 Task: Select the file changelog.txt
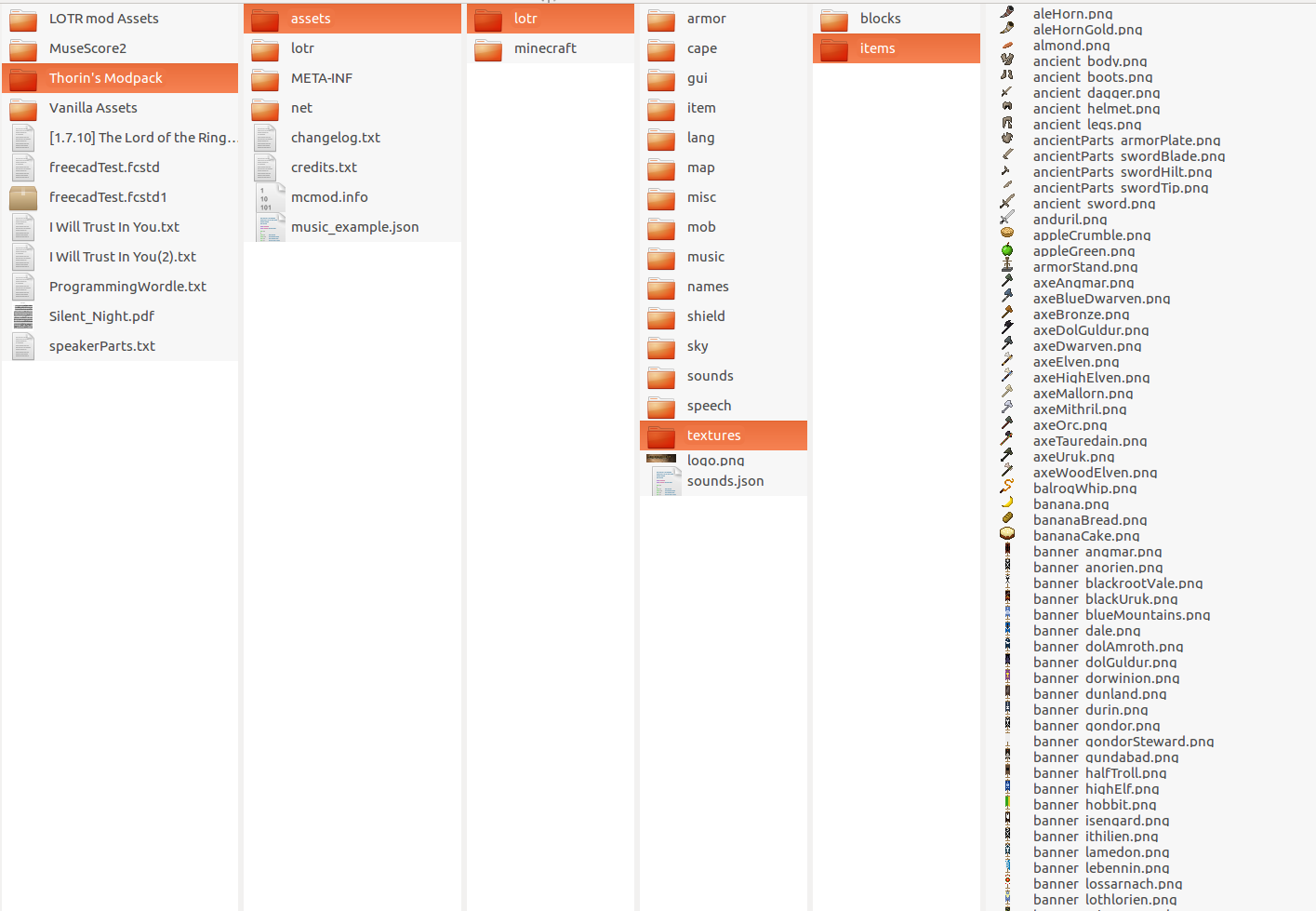(x=352, y=138)
